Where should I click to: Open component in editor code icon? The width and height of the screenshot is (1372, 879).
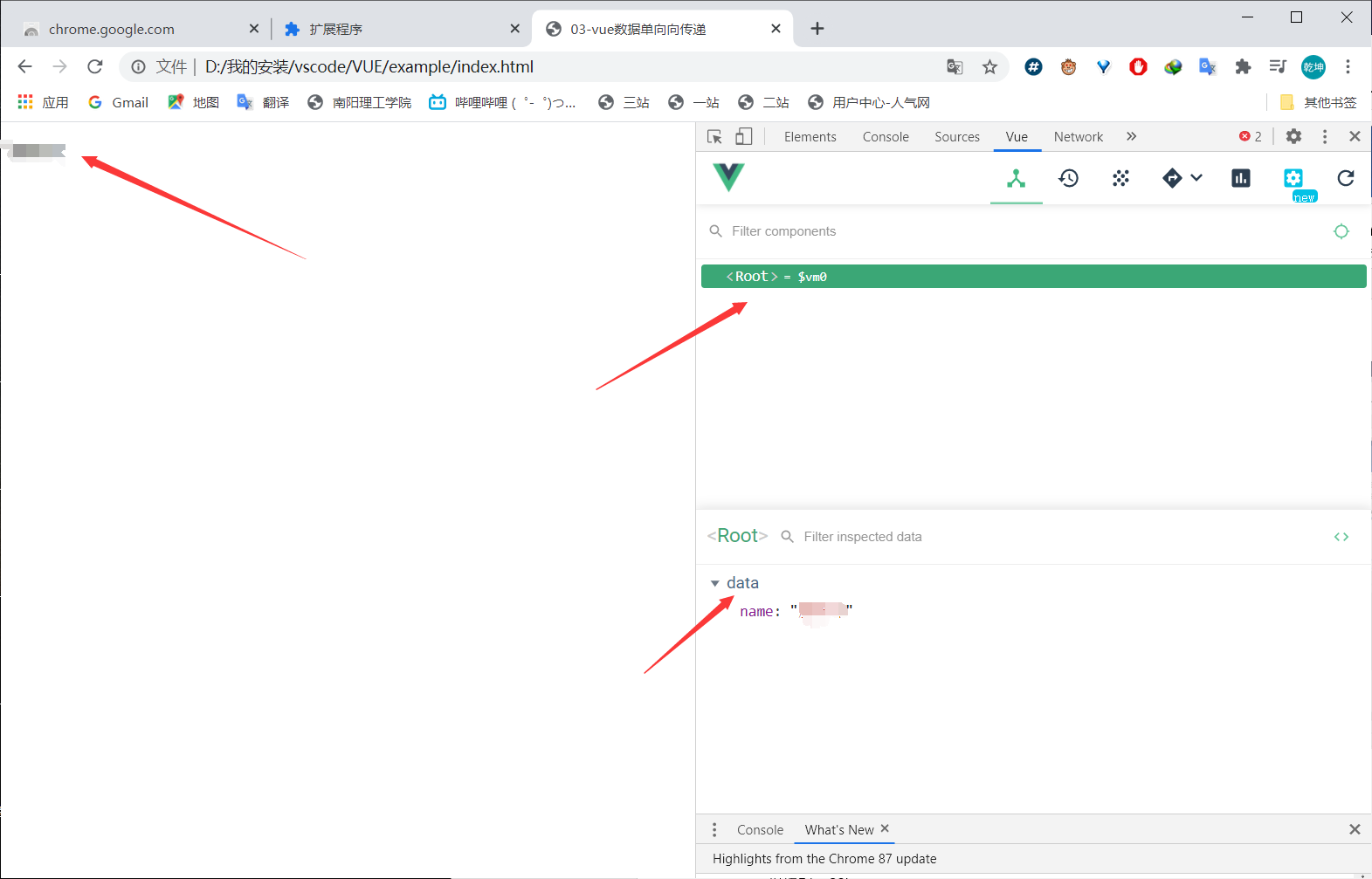tap(1341, 537)
